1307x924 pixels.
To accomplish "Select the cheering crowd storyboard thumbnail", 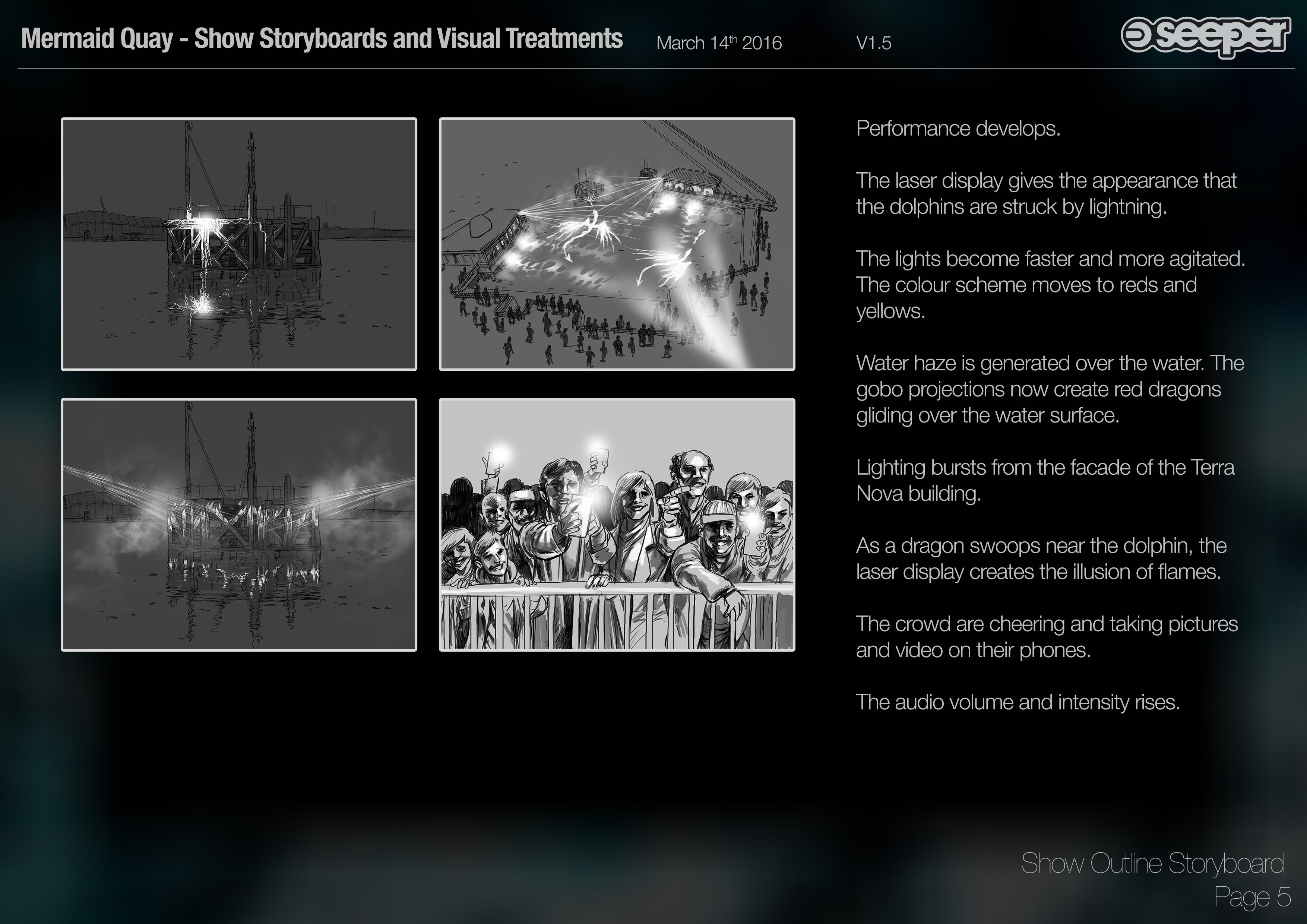I will click(x=617, y=524).
